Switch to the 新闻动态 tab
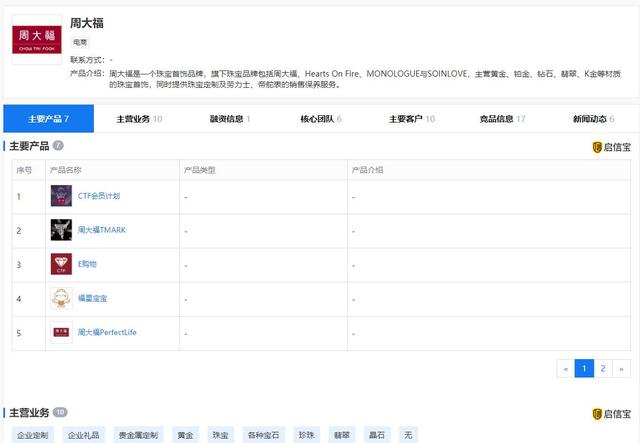640x443 pixels. click(593, 119)
